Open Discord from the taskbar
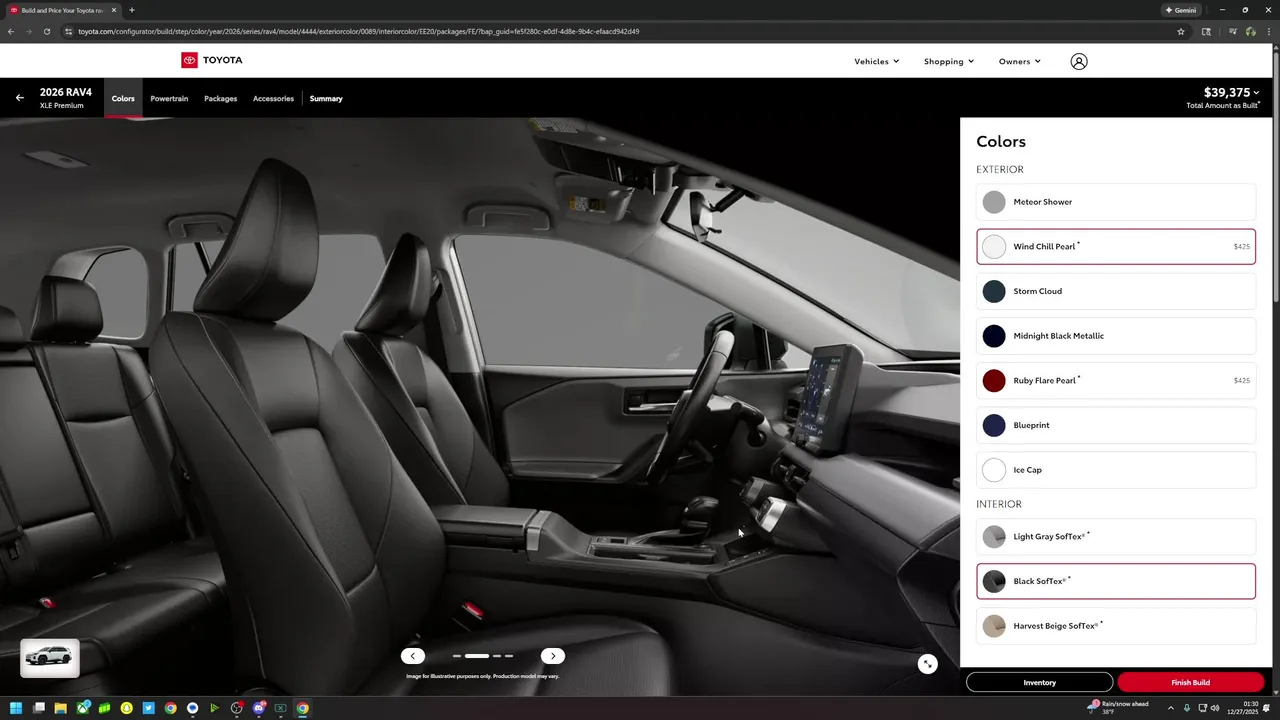This screenshot has height=720, width=1280. (258, 708)
